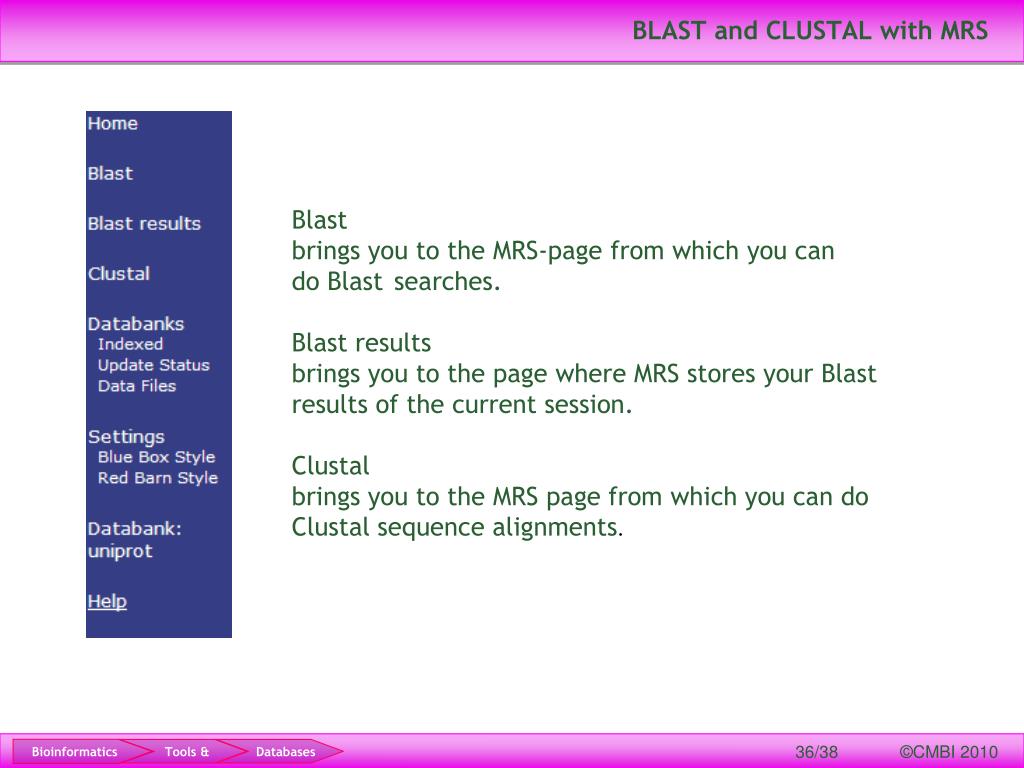Click the Bioinformatics breadcrumb arrow
Viewport: 1024px width, 768px height.
coord(74,752)
